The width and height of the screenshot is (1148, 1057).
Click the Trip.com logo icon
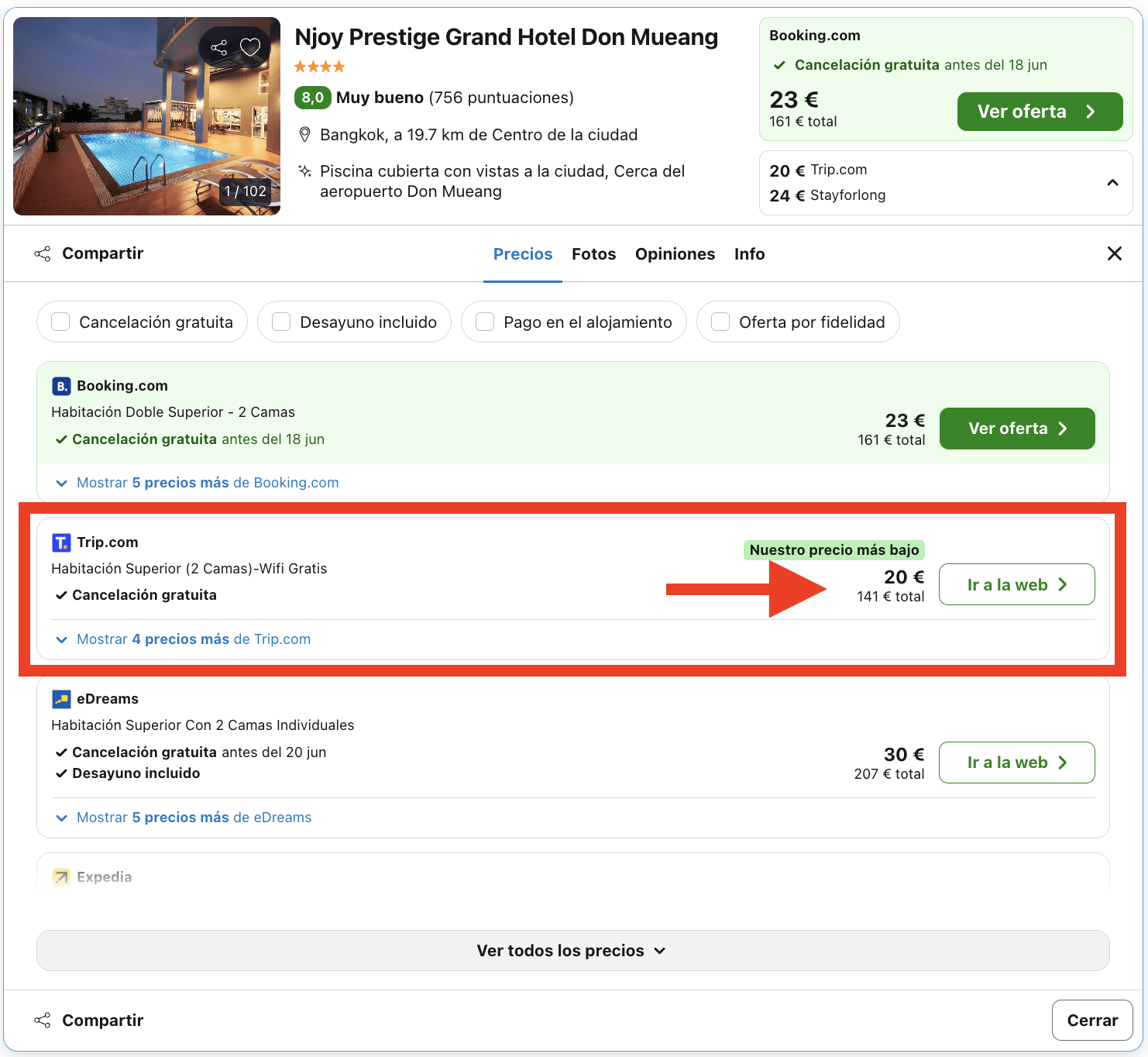tap(61, 542)
